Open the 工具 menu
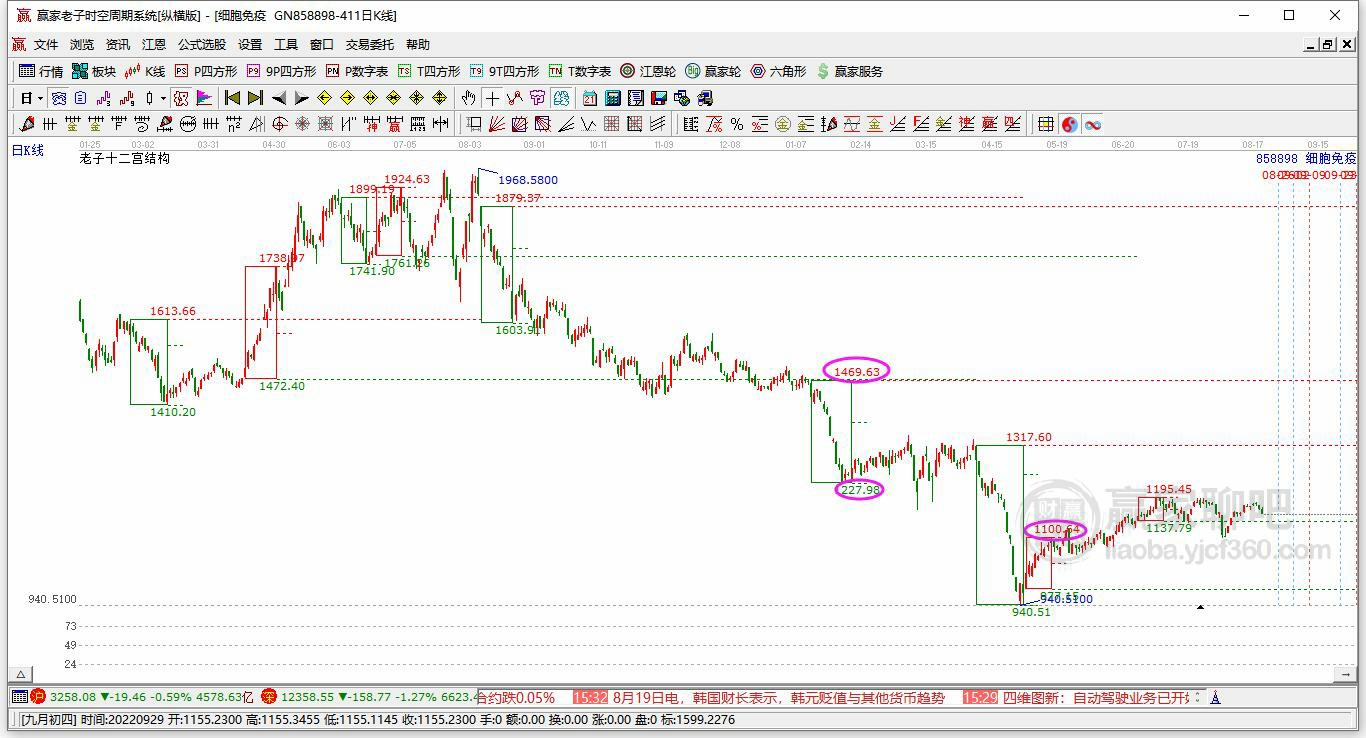 point(286,45)
